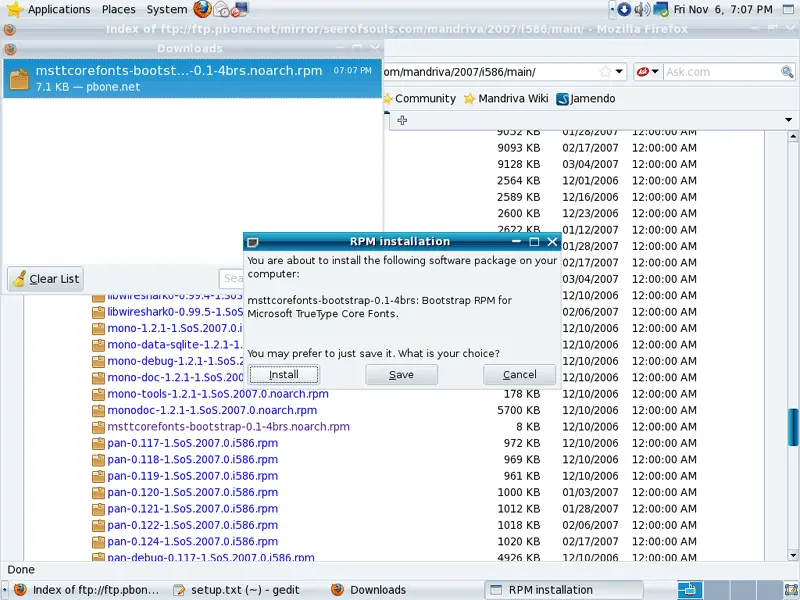
Task: Click the bottom panel corner tray icon
Action: pos(791,590)
